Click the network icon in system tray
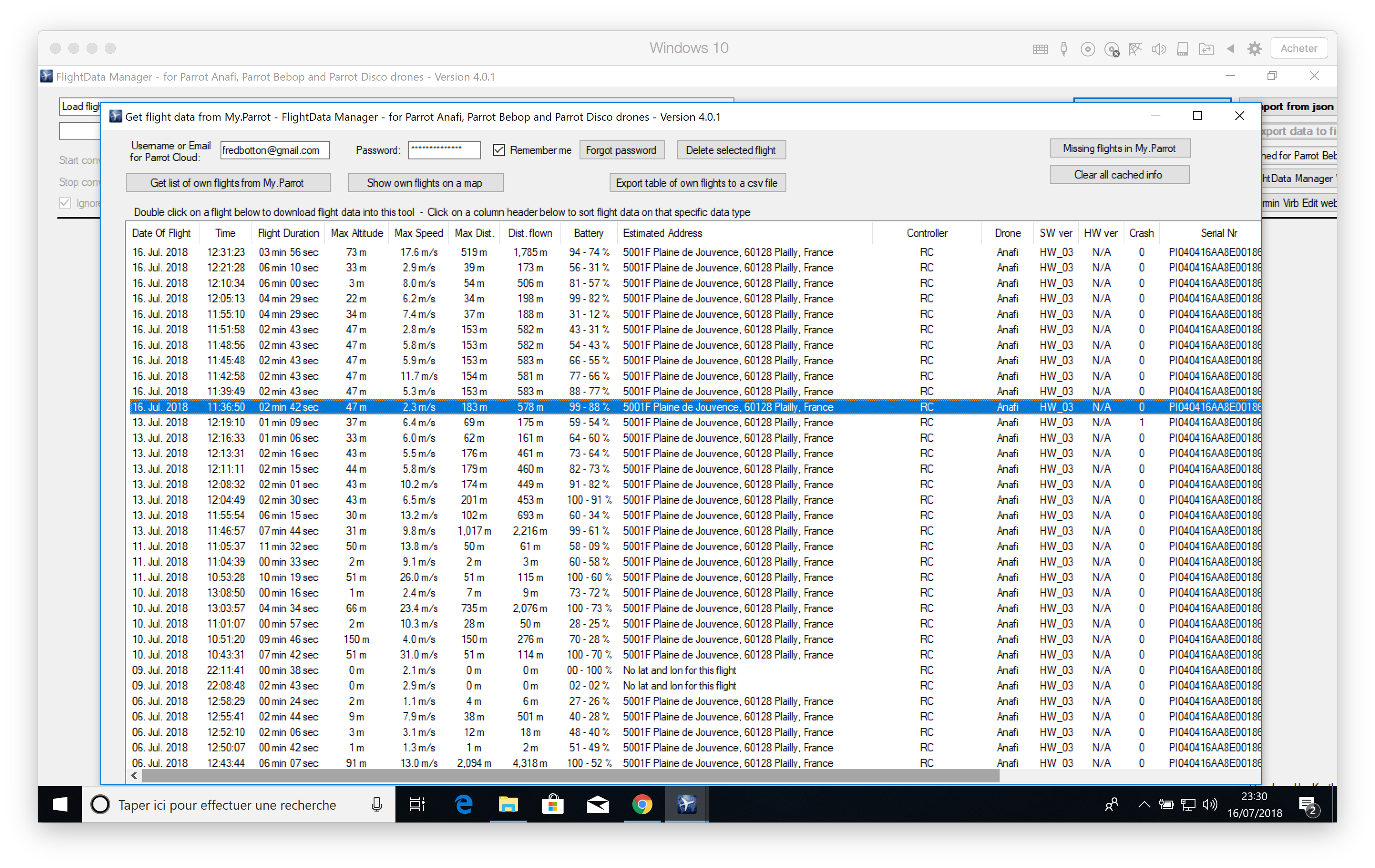 (1188, 804)
